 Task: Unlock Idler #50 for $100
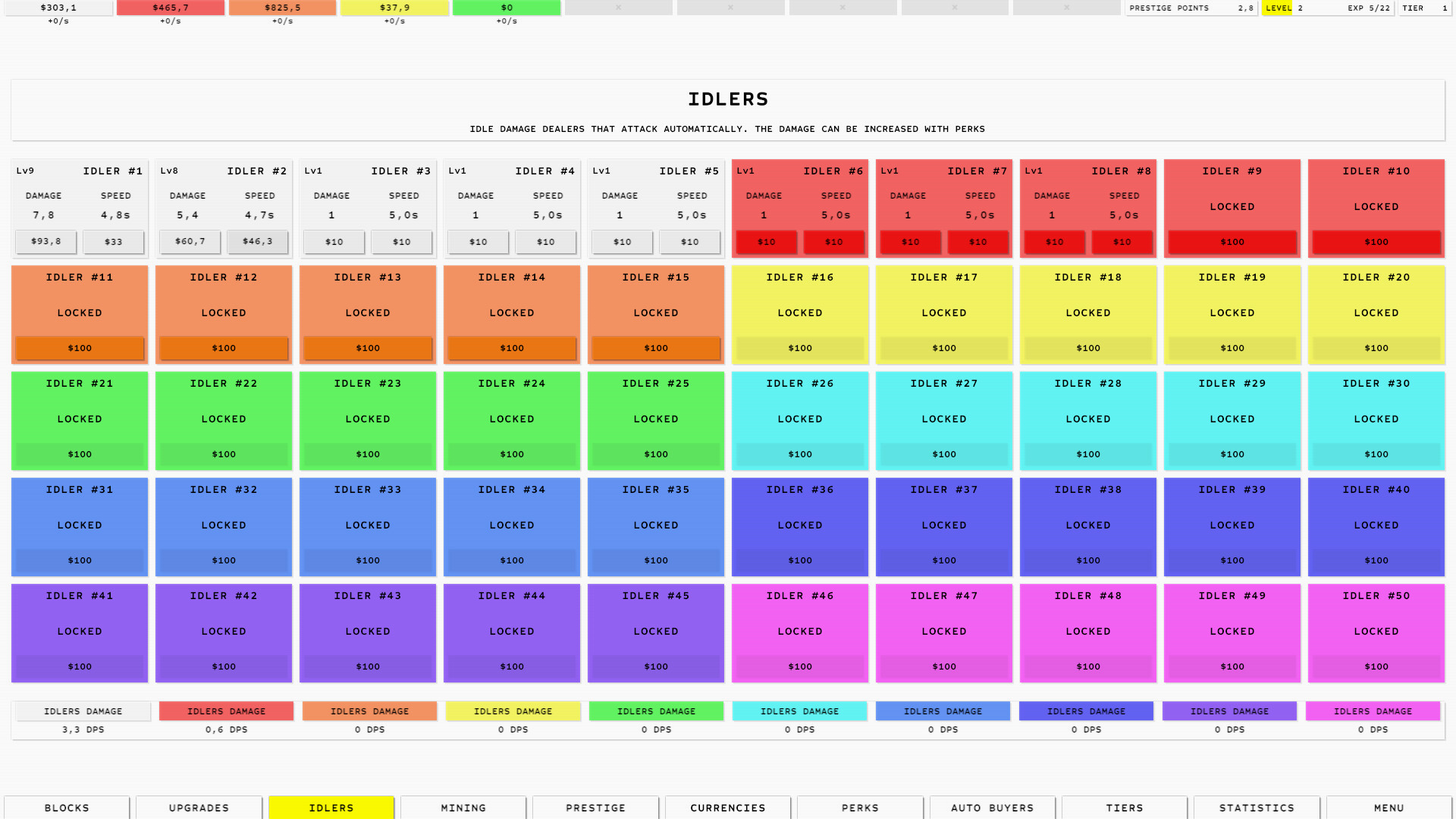1376,667
